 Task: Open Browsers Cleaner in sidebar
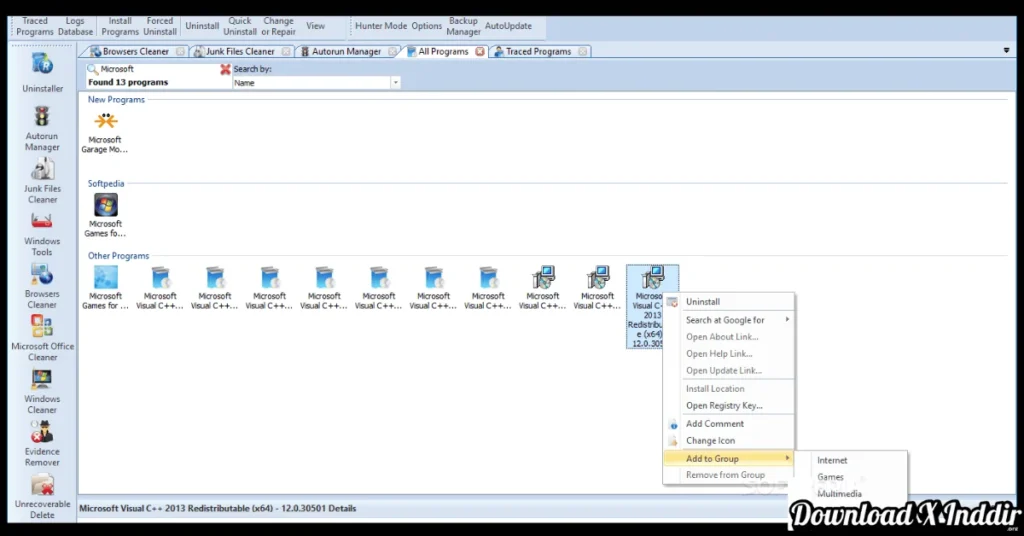[x=42, y=286]
